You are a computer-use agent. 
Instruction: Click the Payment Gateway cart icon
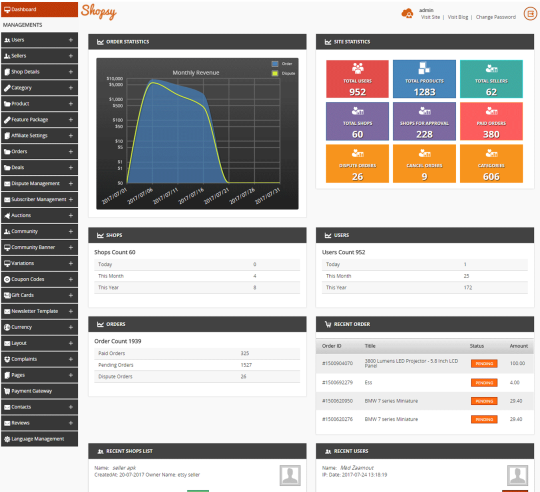(x=7, y=391)
